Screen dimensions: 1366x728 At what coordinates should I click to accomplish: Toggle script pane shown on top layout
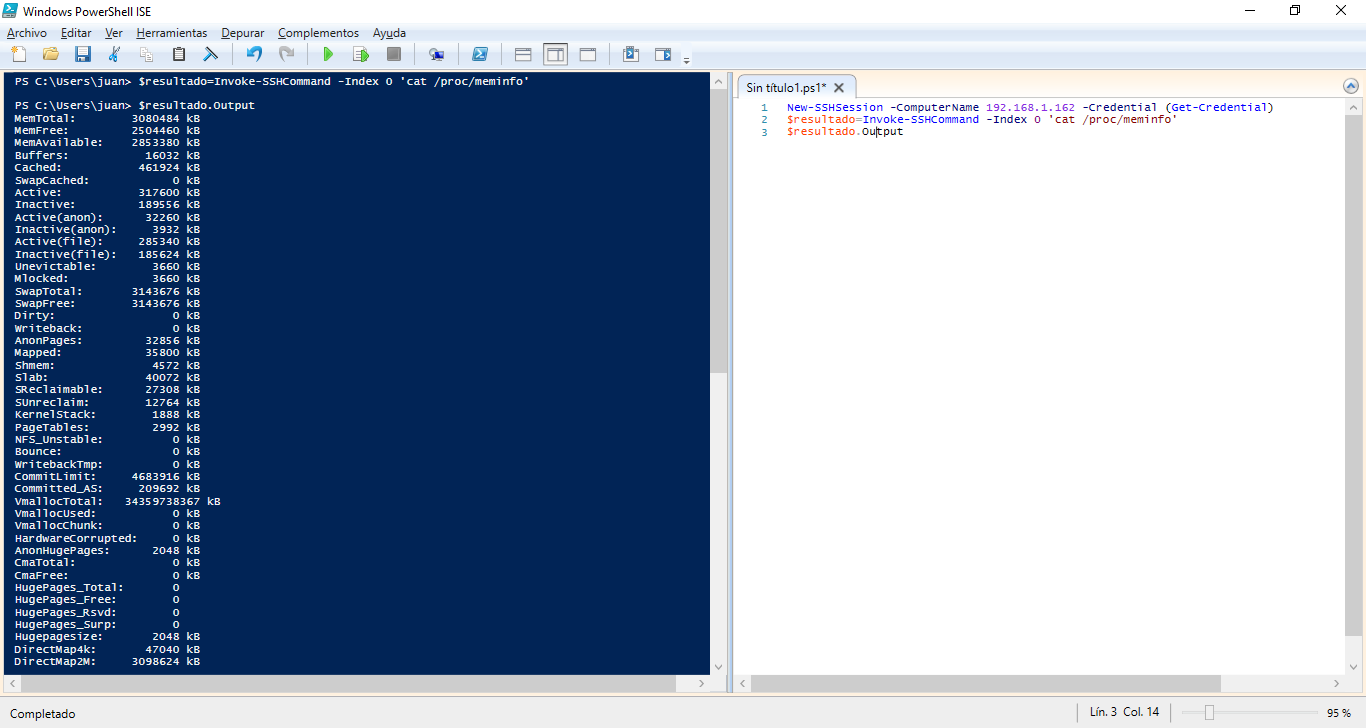coord(523,54)
